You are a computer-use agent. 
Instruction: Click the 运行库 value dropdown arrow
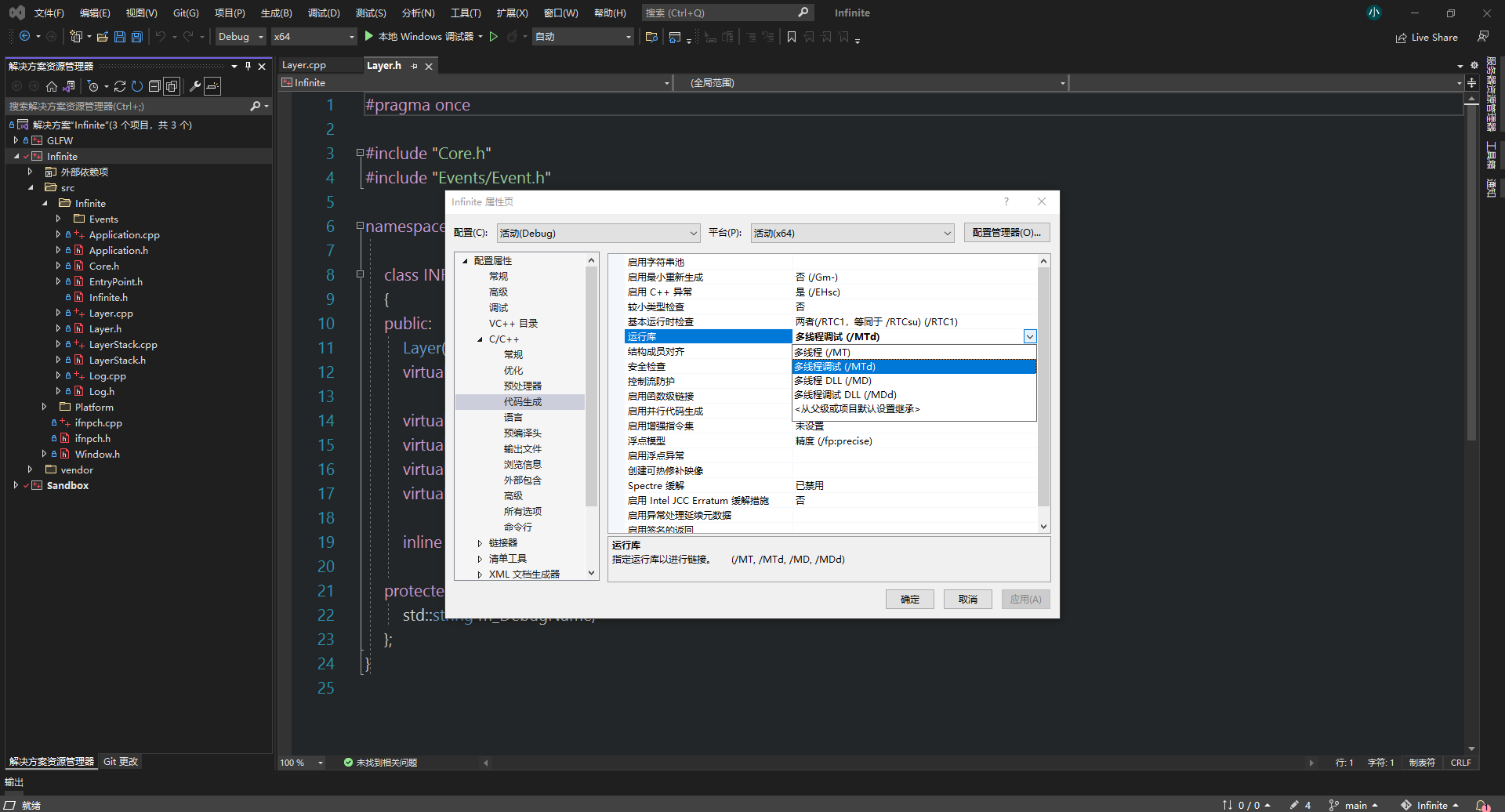point(1030,336)
